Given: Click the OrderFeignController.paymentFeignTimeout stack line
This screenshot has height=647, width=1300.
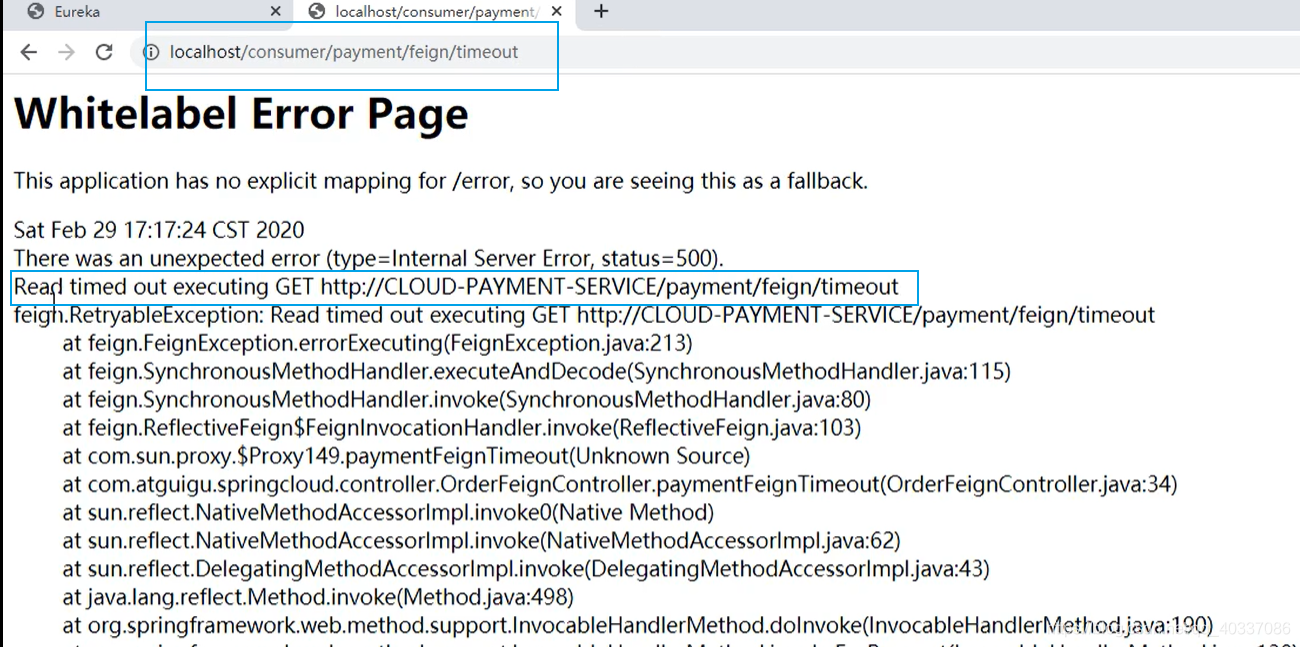Looking at the screenshot, I should pyautogui.click(x=620, y=485).
